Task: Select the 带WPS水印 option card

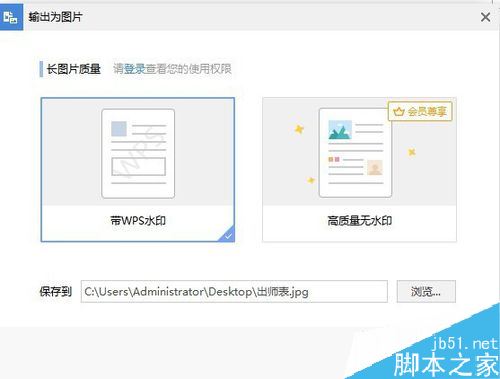Action: point(138,169)
